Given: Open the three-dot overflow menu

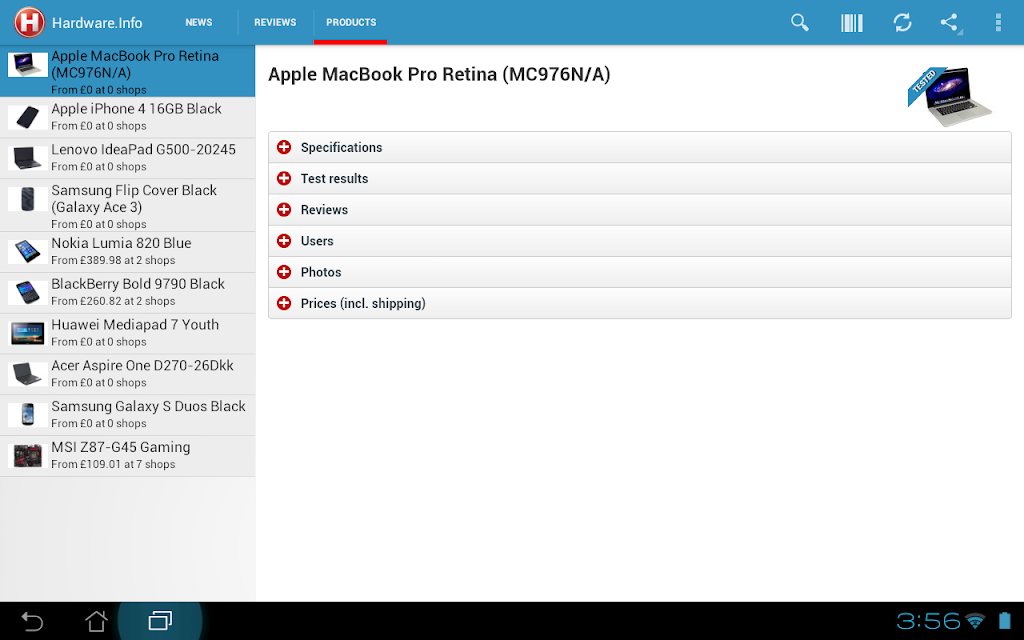Looking at the screenshot, I should click(x=998, y=23).
